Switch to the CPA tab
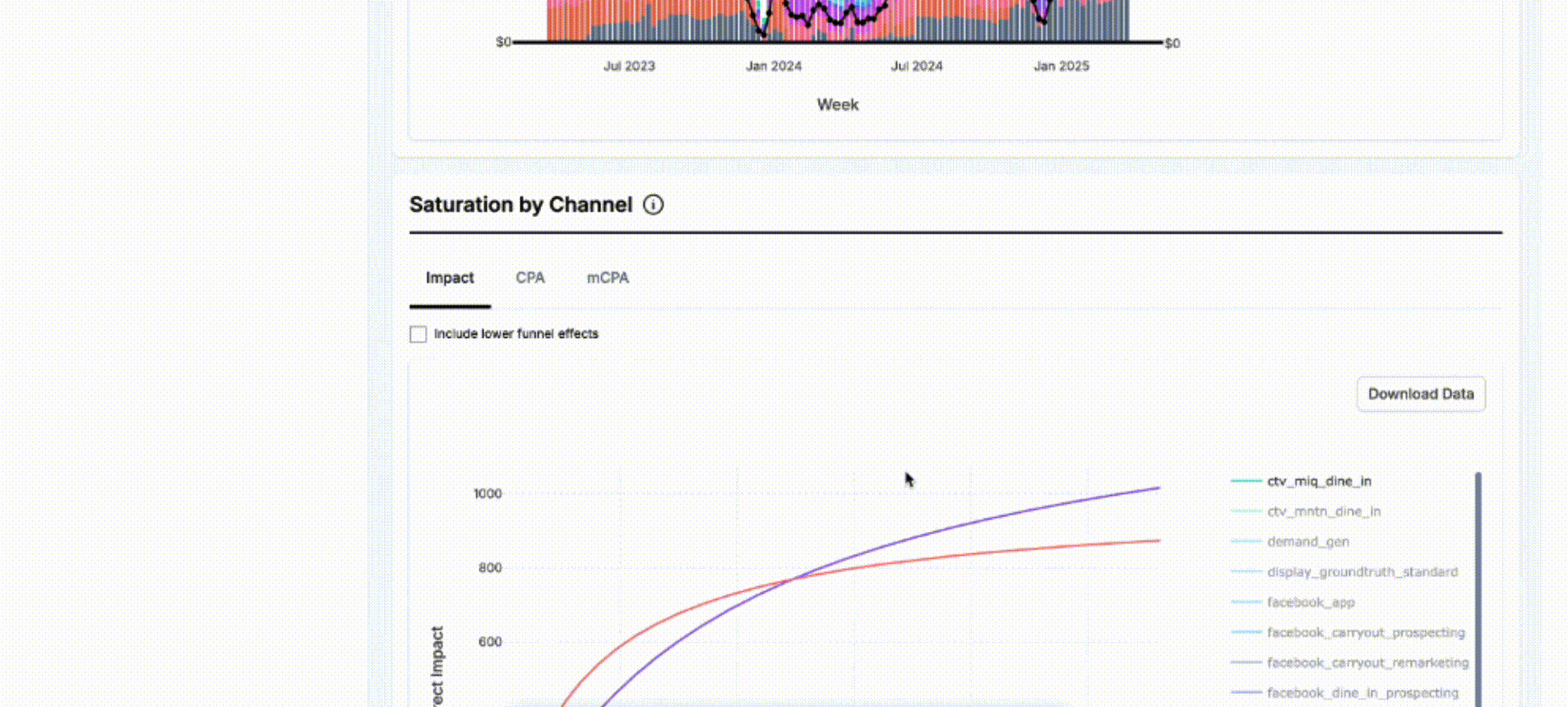Image resolution: width=1568 pixels, height=707 pixels. [x=530, y=278]
